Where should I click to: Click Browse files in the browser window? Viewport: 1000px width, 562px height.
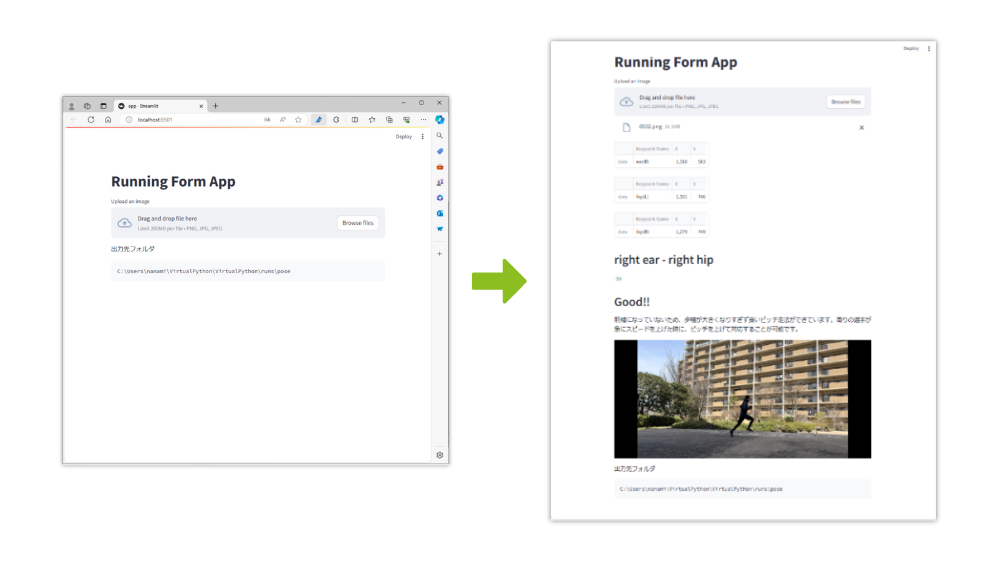(x=357, y=223)
